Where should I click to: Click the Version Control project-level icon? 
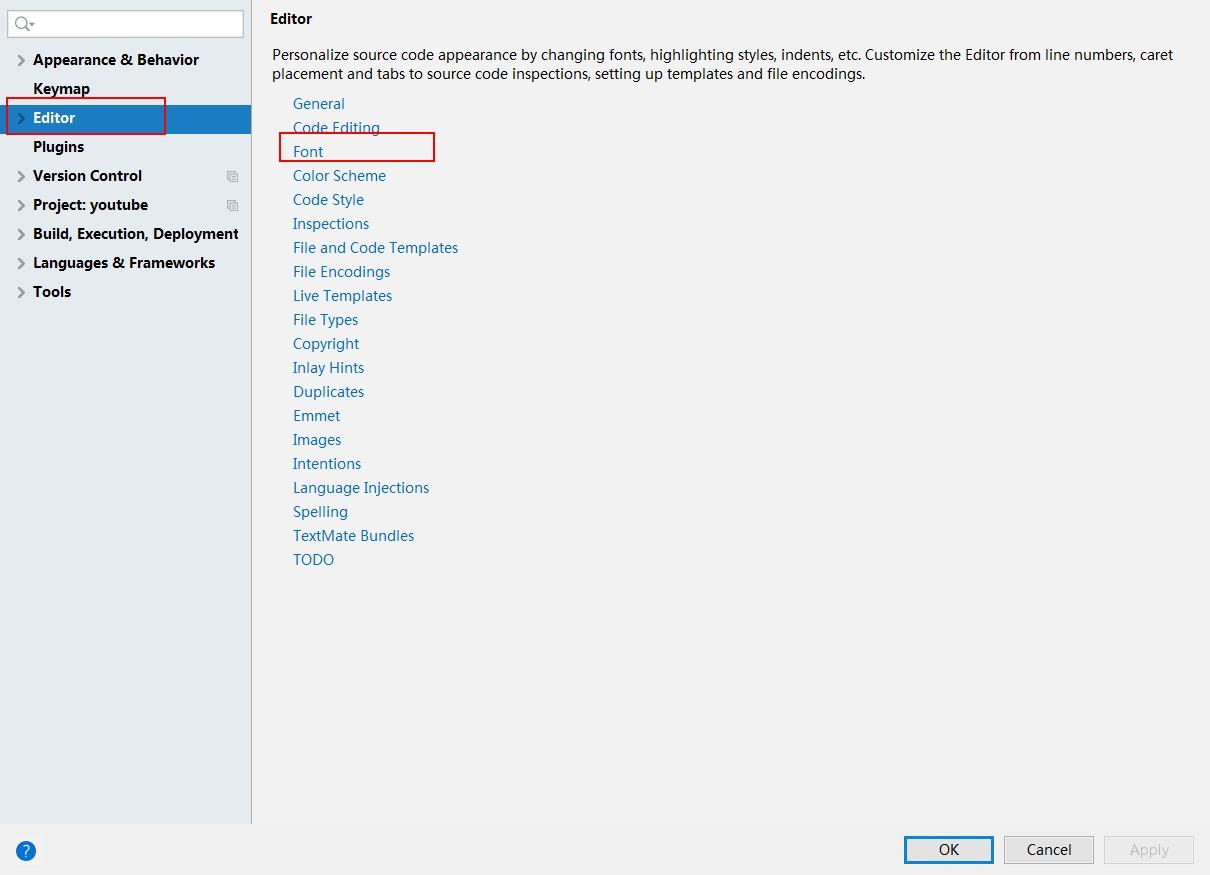(x=232, y=176)
